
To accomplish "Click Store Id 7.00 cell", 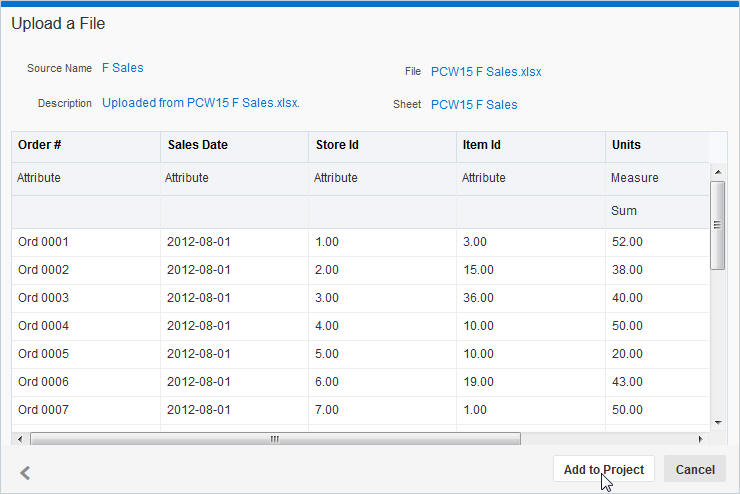I will click(383, 410).
